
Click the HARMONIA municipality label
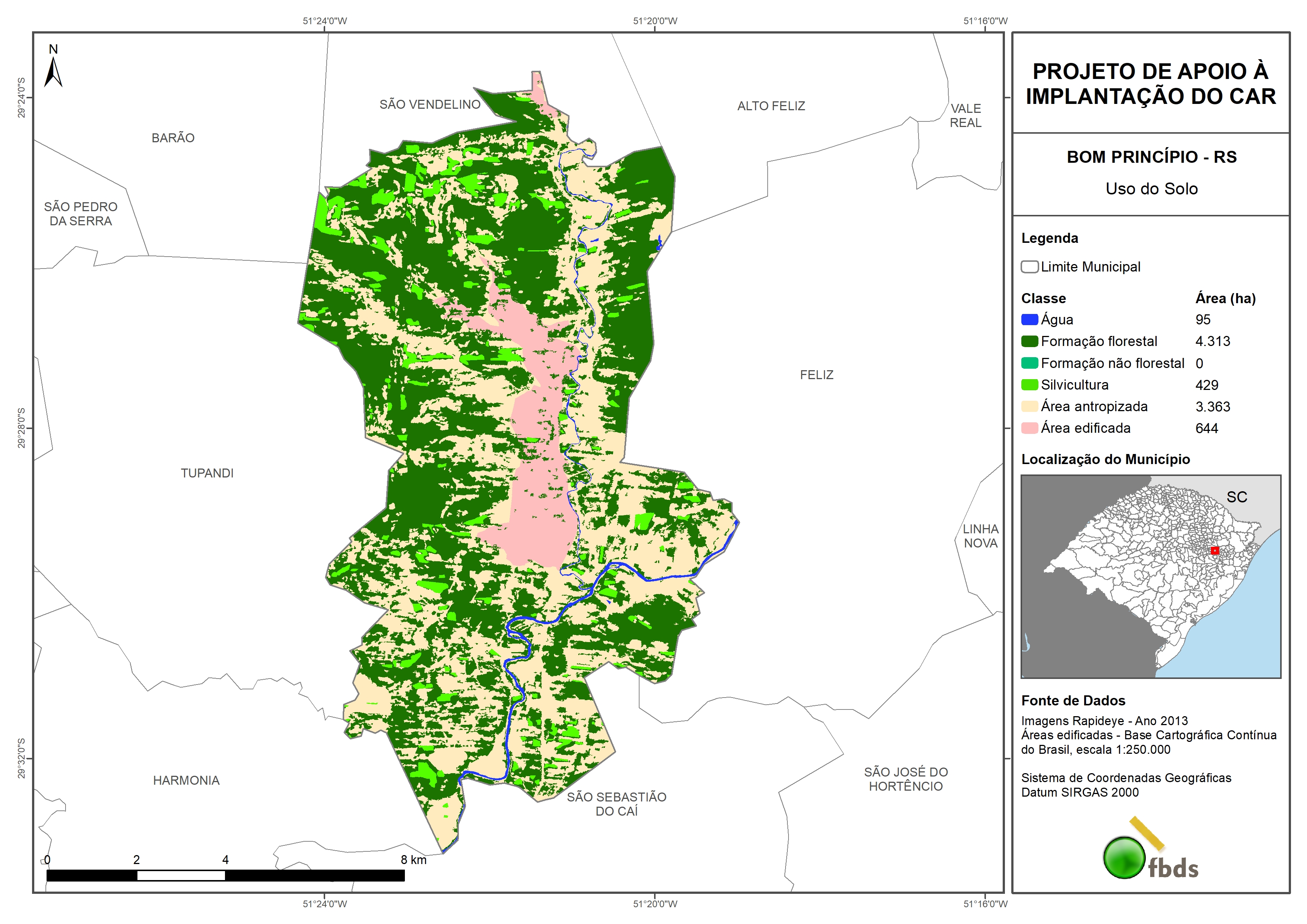pyautogui.click(x=186, y=781)
